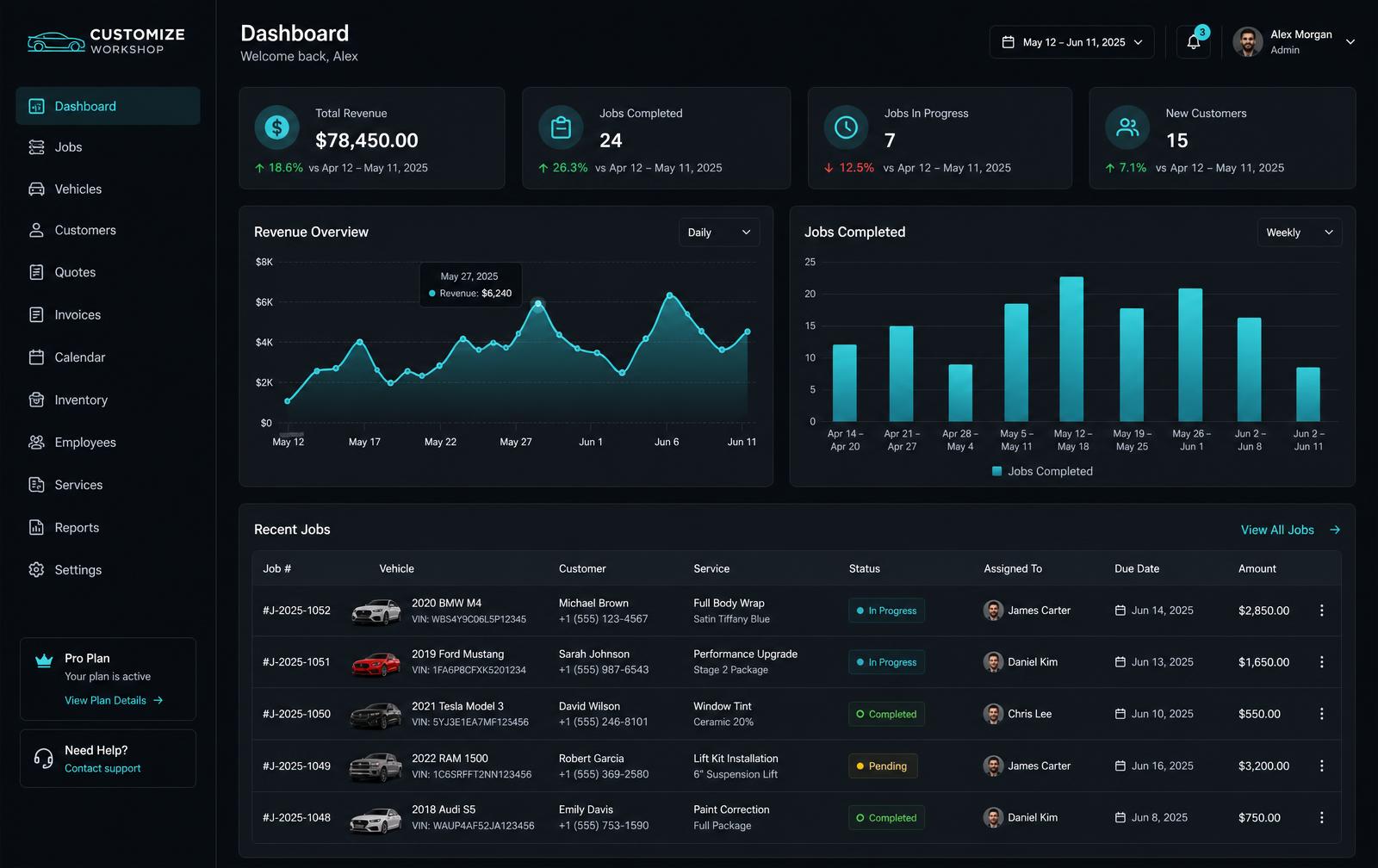Click calendar icon beside Jun 14, 2025

point(1120,611)
